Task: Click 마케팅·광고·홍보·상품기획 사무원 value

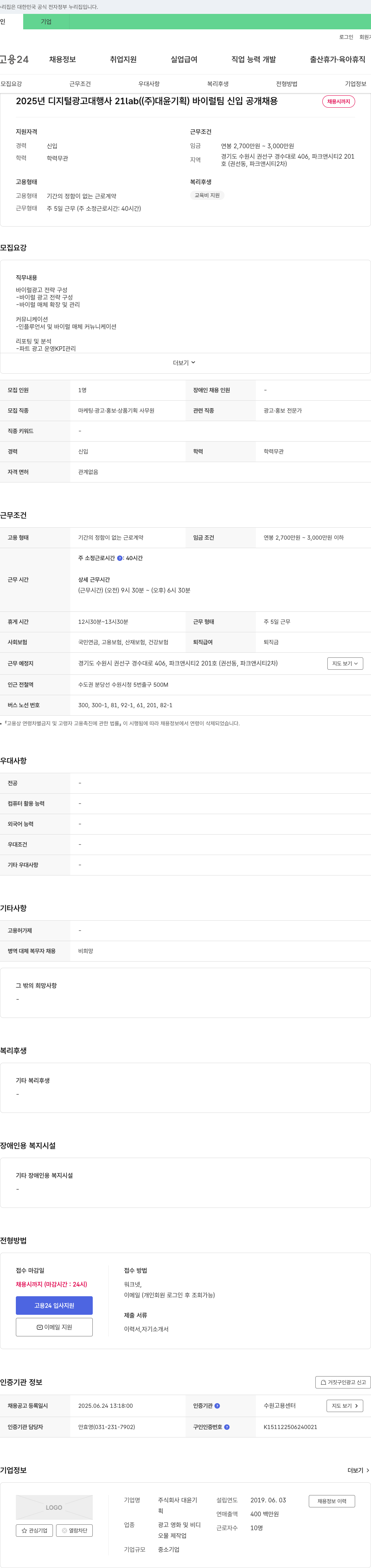Action: point(116,411)
